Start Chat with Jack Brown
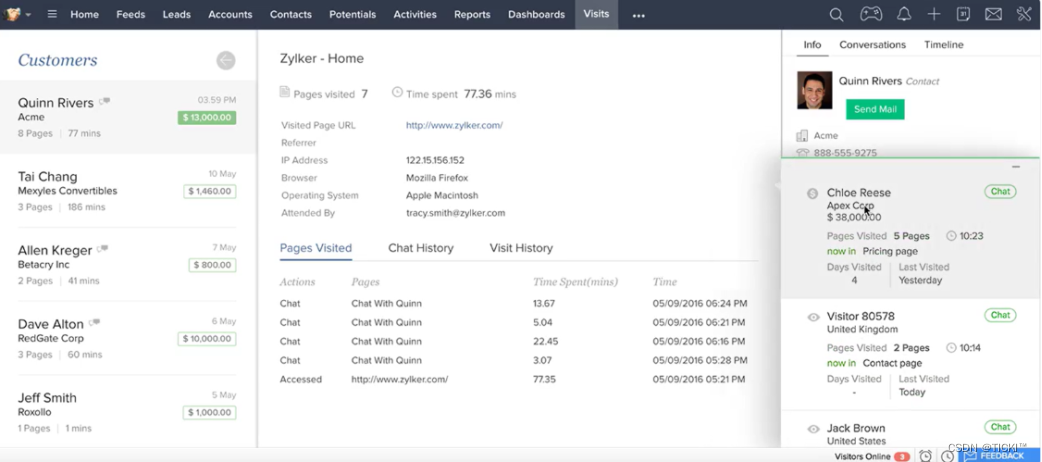Screen dimensions: 1042x462 (1000, 427)
